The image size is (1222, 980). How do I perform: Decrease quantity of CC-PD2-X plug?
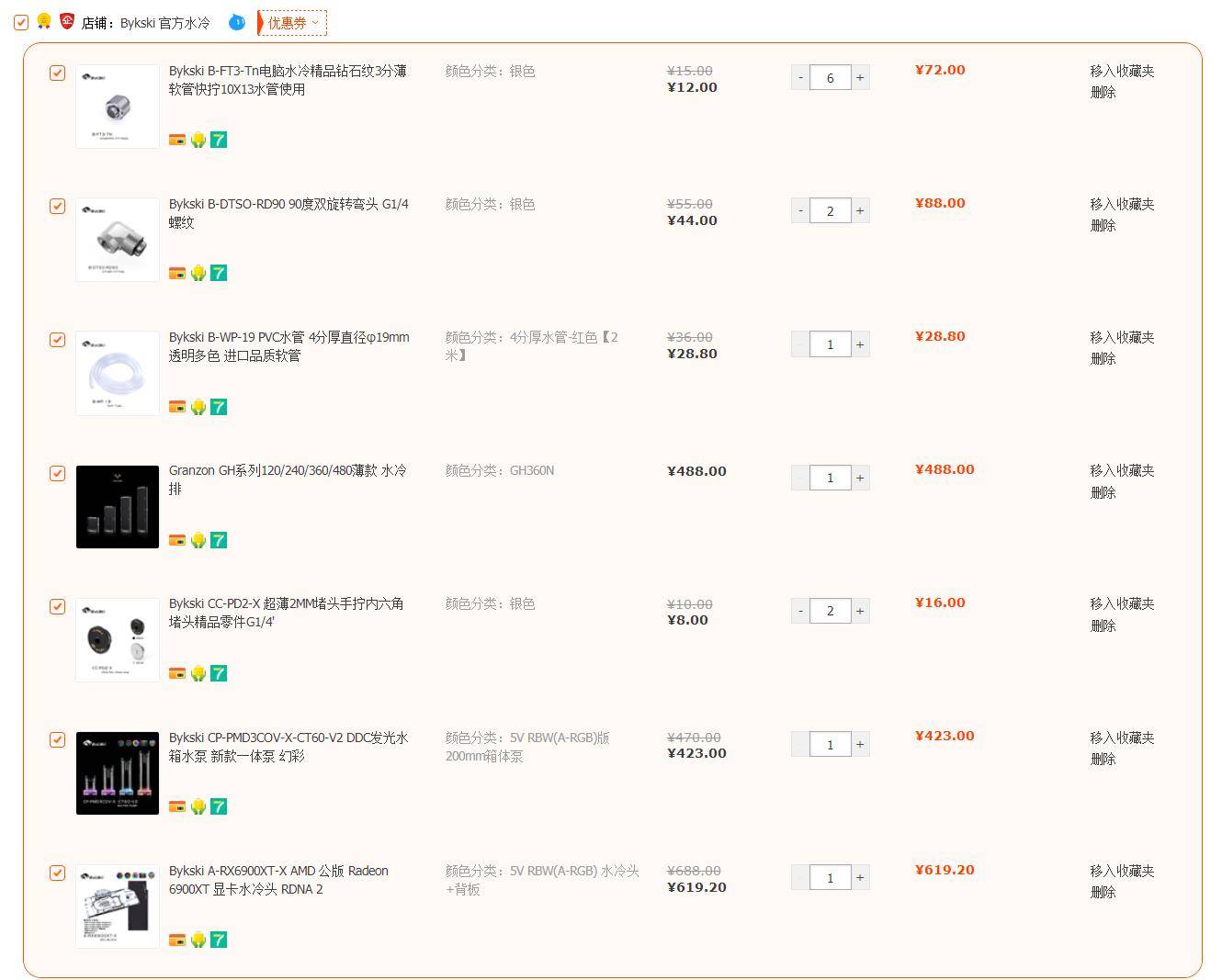pyautogui.click(x=800, y=611)
